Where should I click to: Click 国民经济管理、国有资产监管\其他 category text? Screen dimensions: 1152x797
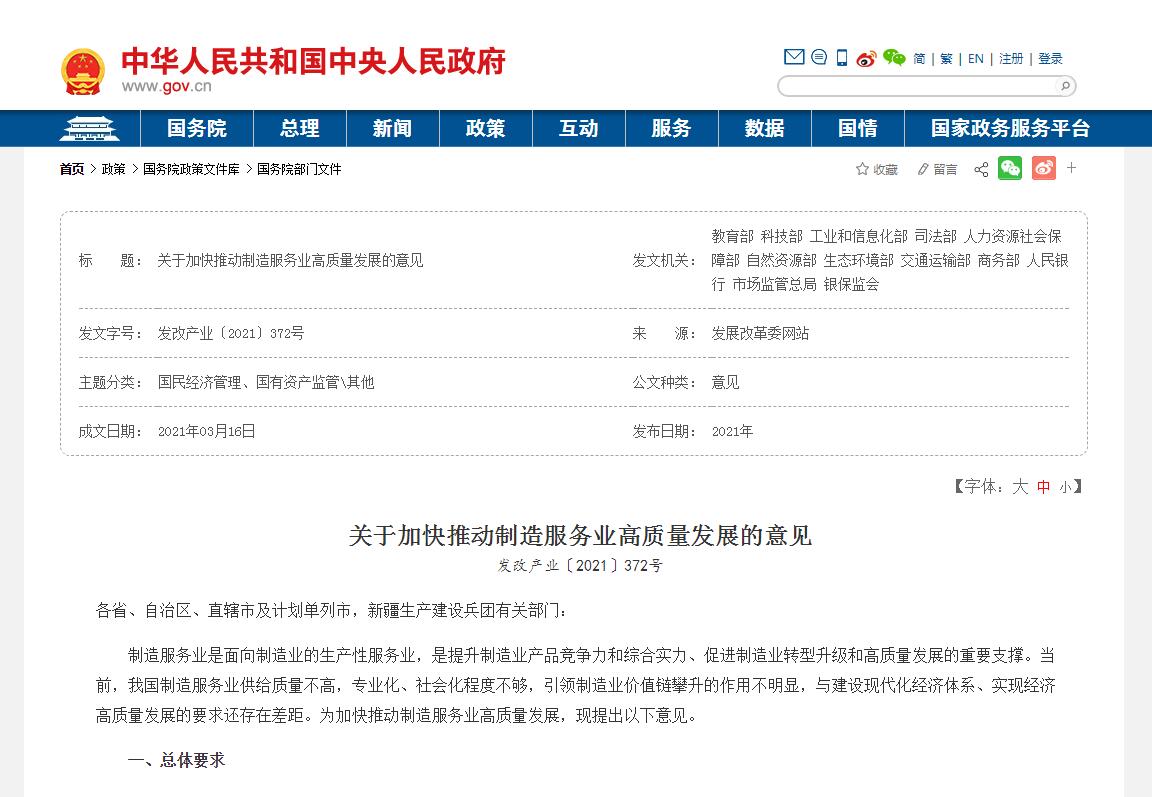tap(266, 382)
